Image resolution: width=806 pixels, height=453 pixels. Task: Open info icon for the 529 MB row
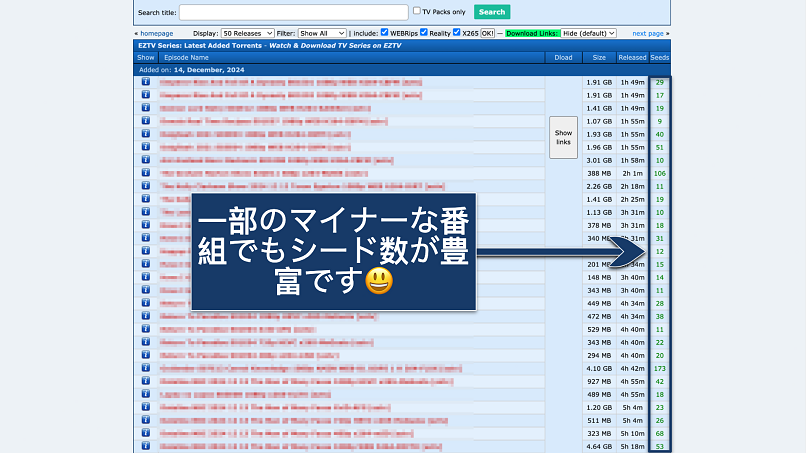[x=145, y=329]
